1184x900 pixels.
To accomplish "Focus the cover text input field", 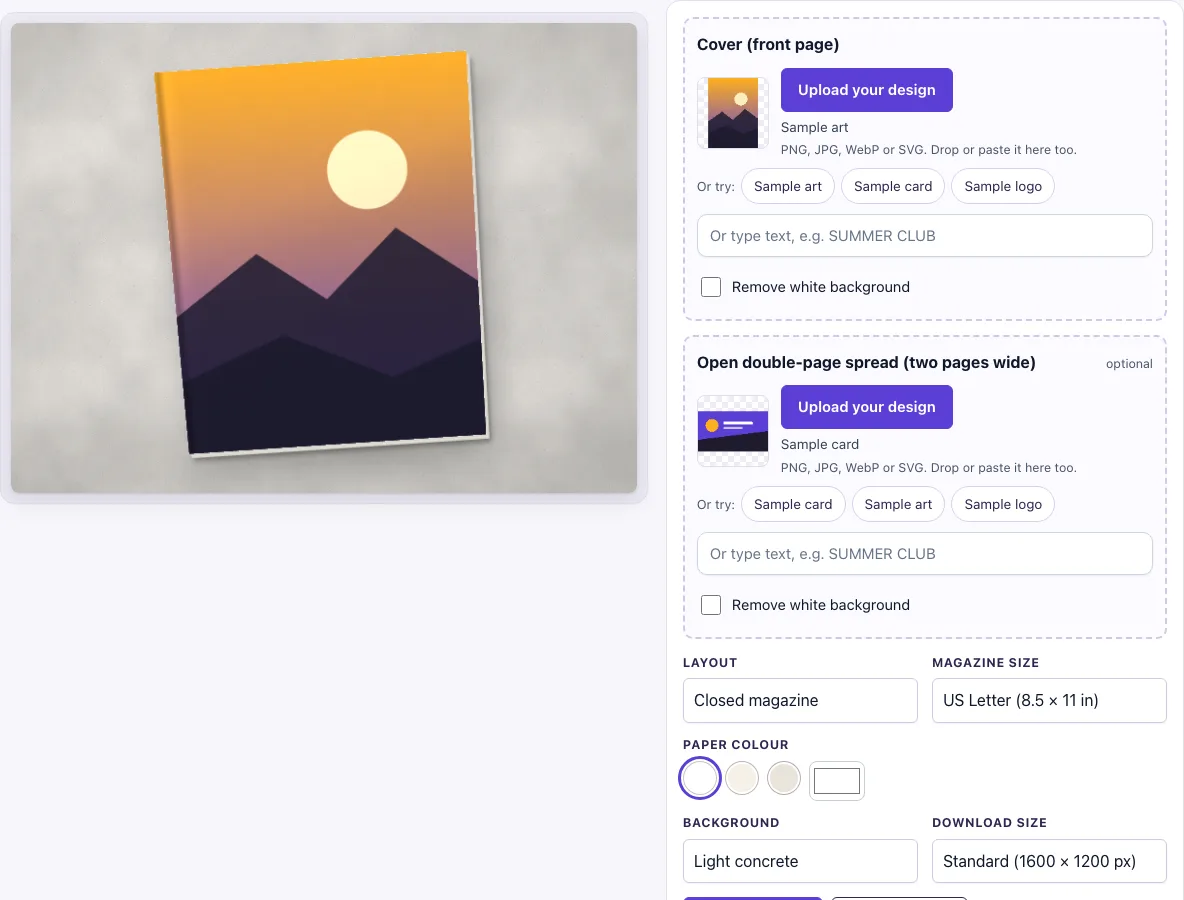I will 924,236.
